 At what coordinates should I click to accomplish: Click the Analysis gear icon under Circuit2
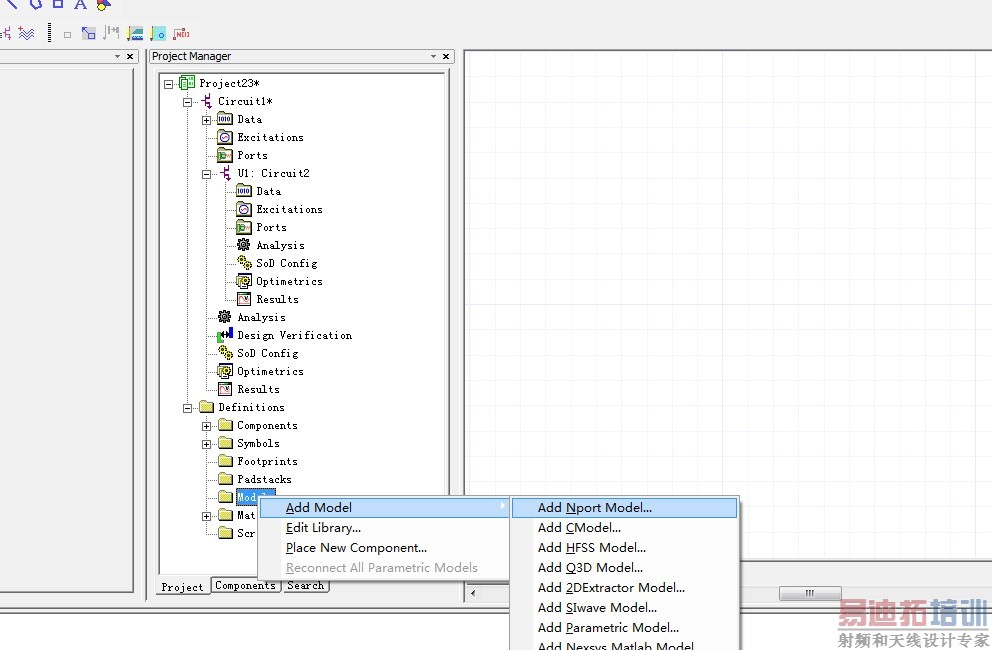pos(244,245)
